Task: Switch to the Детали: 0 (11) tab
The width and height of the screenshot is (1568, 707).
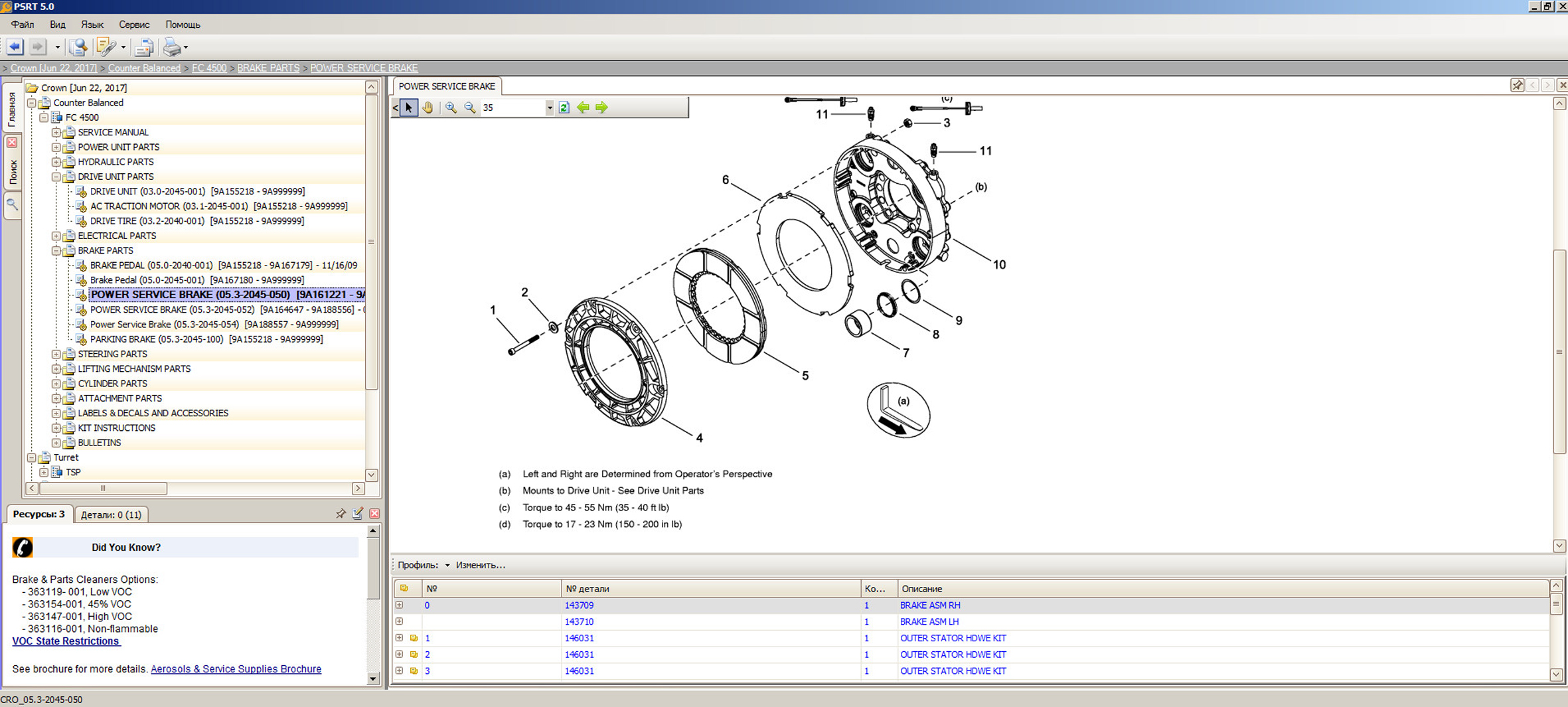Action: coord(111,514)
